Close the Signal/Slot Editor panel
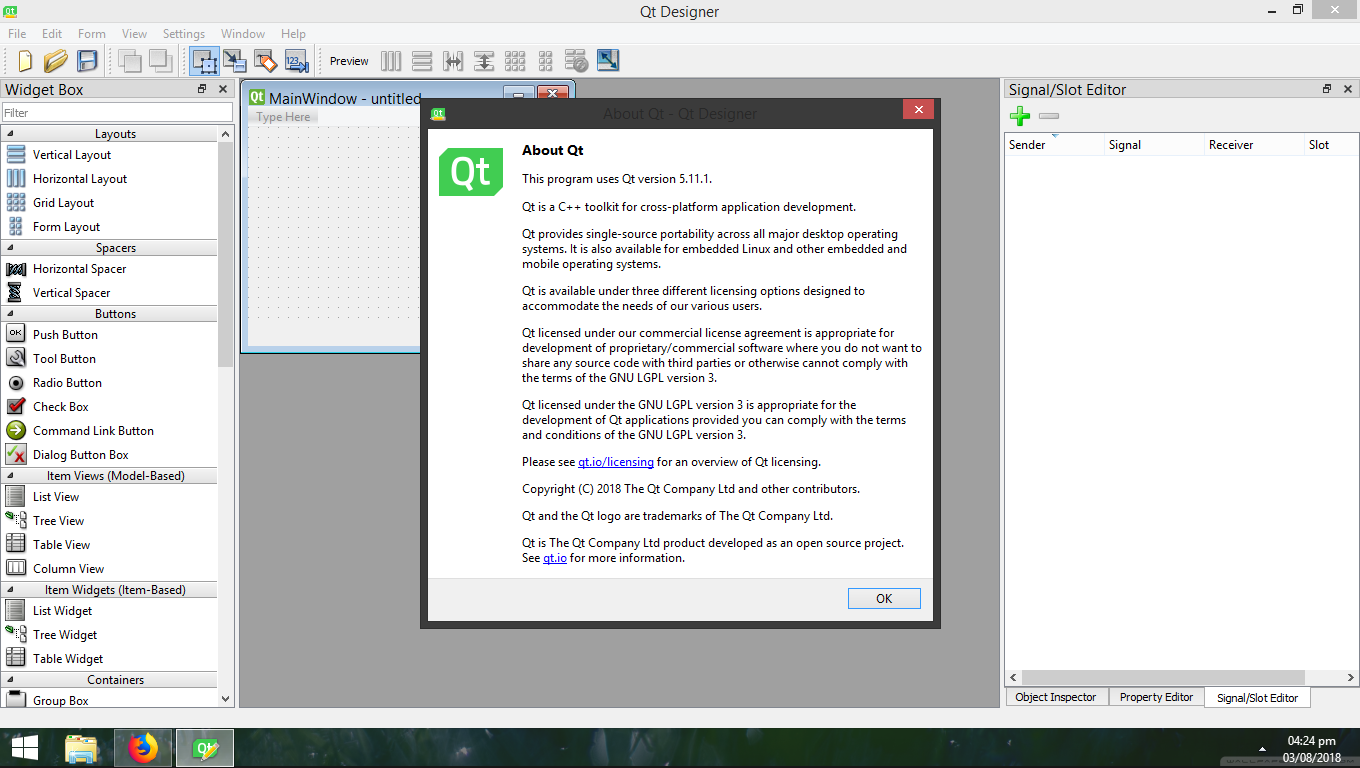1360x768 pixels. [x=1347, y=89]
